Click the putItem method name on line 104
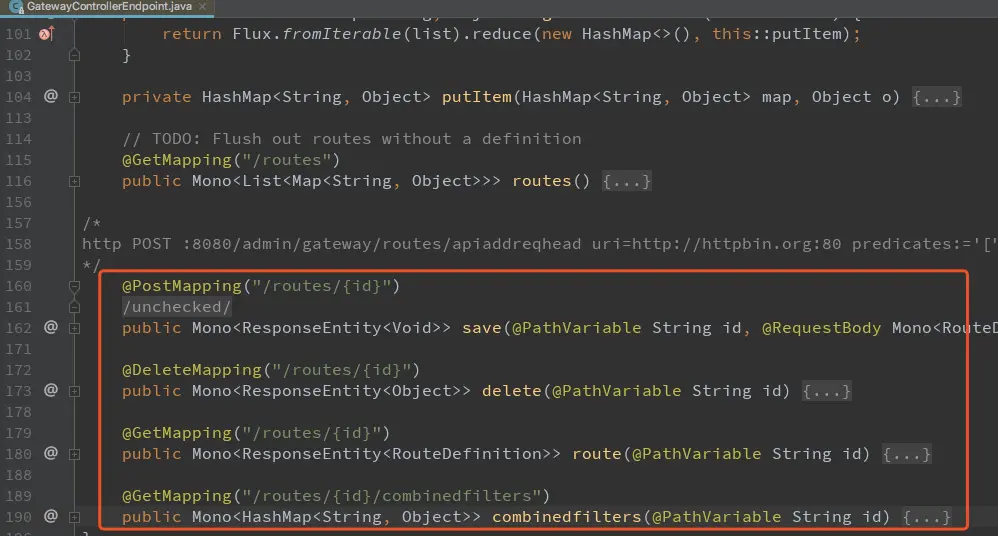Image resolution: width=998 pixels, height=536 pixels. [x=477, y=97]
